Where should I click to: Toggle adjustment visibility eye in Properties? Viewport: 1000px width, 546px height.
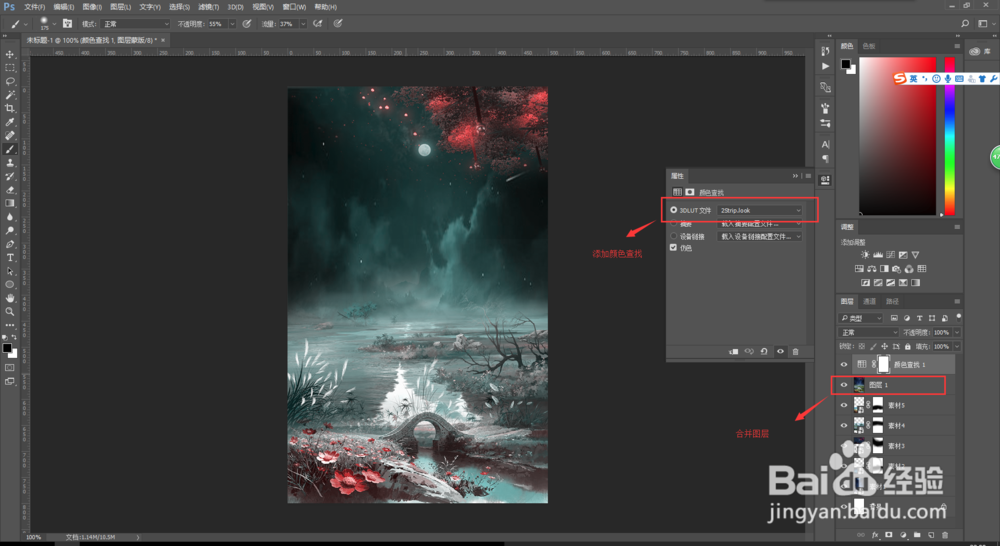click(x=780, y=351)
